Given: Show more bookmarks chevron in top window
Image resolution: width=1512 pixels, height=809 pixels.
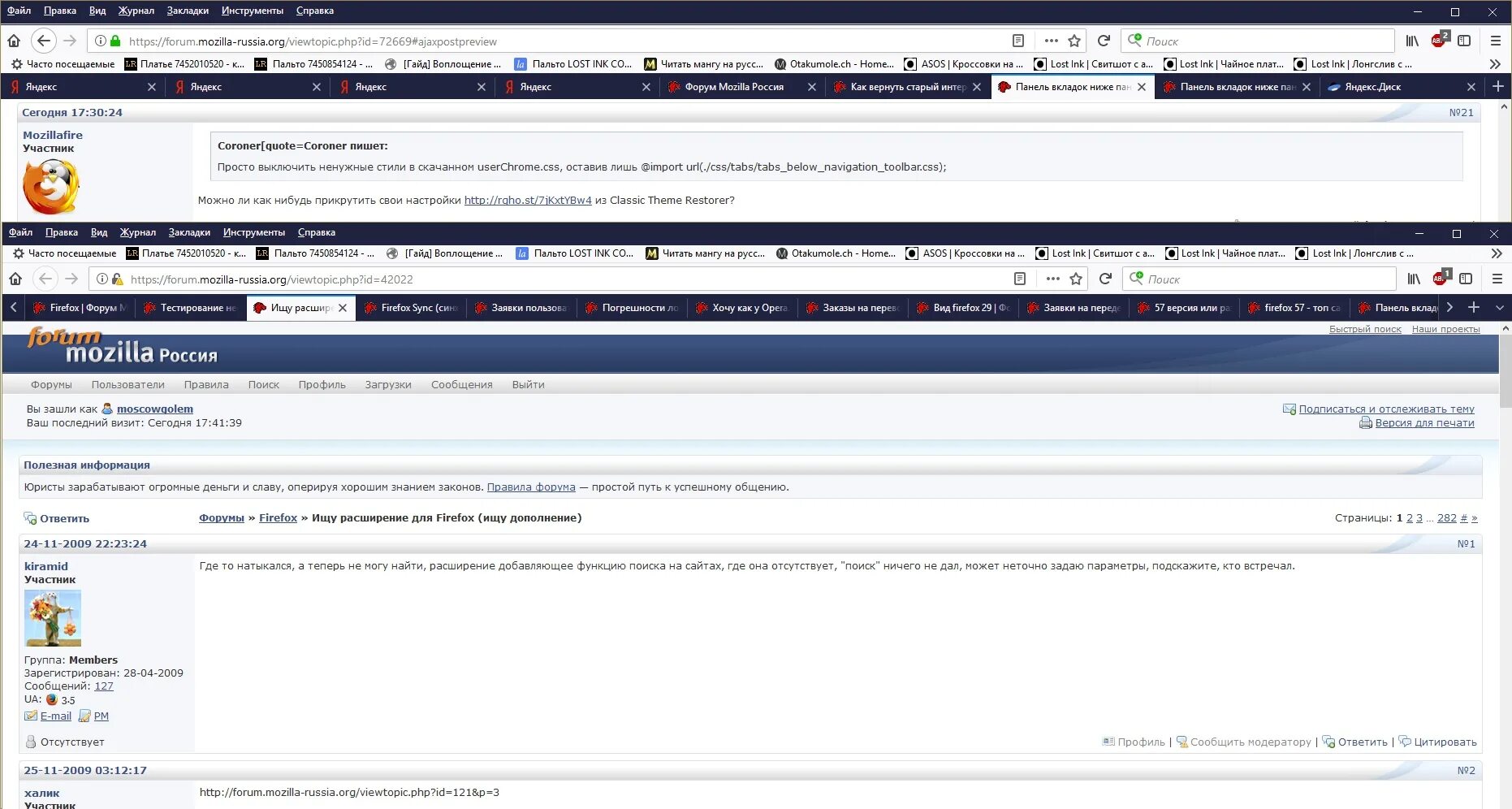Looking at the screenshot, I should pyautogui.click(x=1495, y=63).
